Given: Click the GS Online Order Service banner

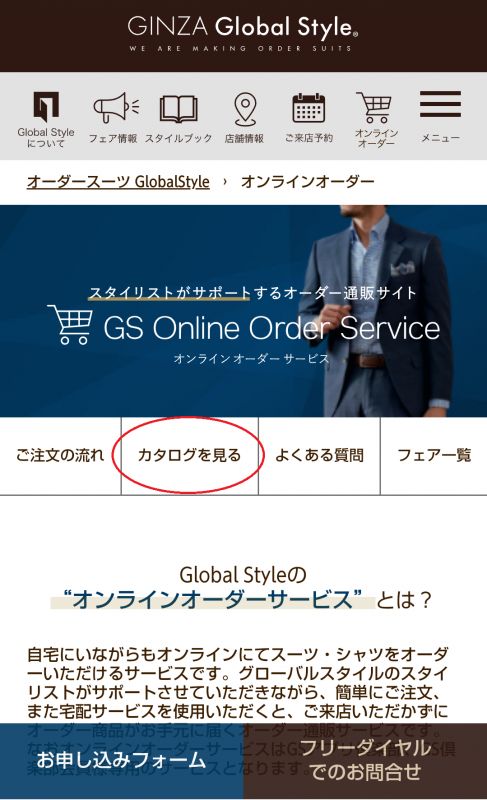Looking at the screenshot, I should pos(243,311).
